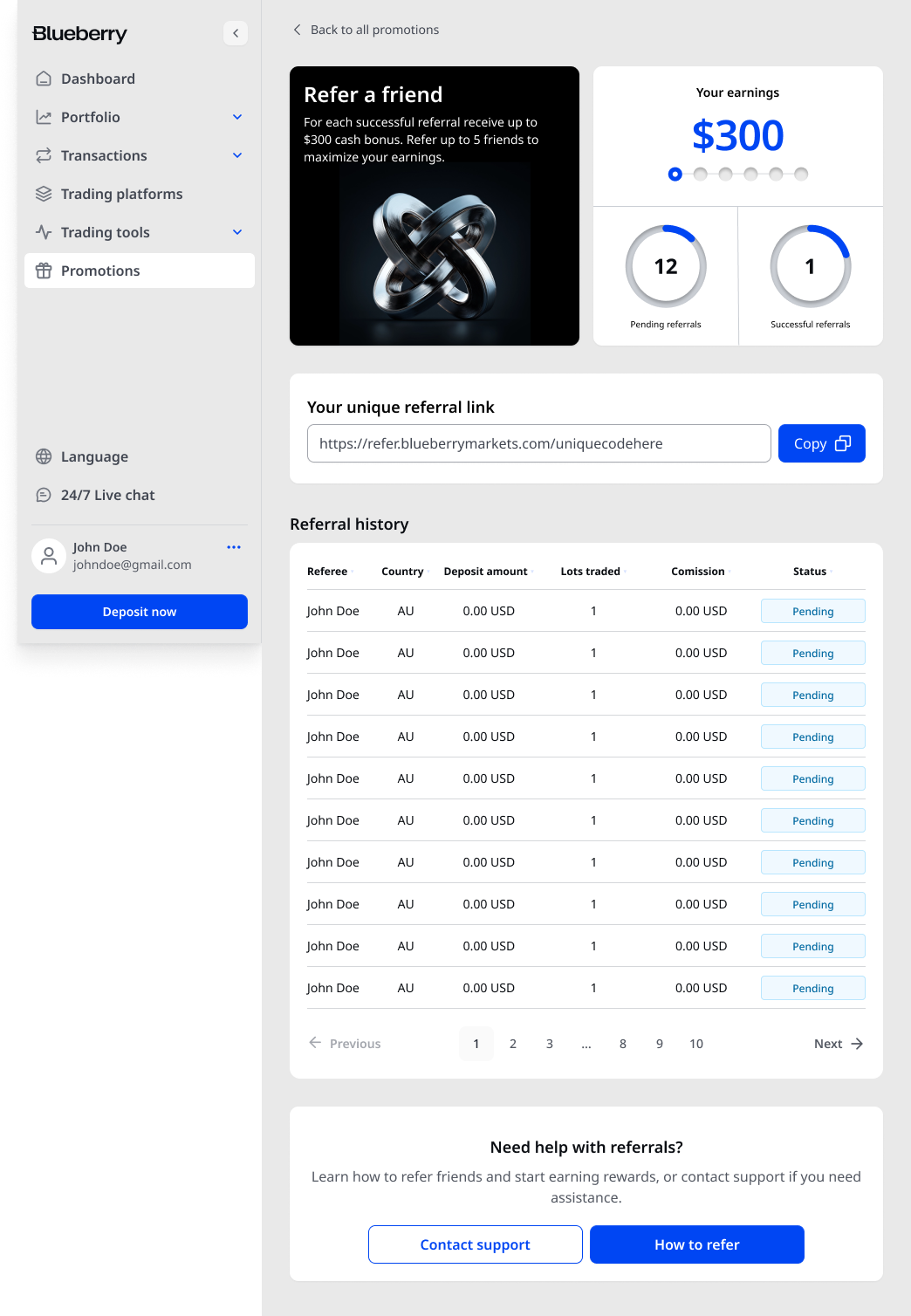Expand the Trading tools submenu chevron

(x=237, y=232)
